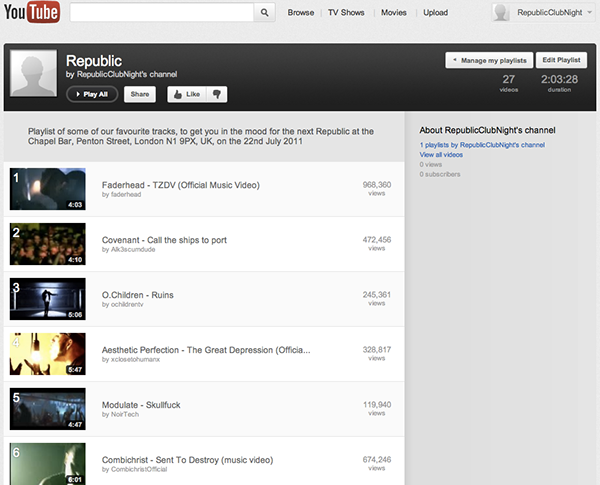This screenshot has height=485, width=600.
Task: Open the RepublicClubNight's channel link under the title
Action: coord(127,74)
